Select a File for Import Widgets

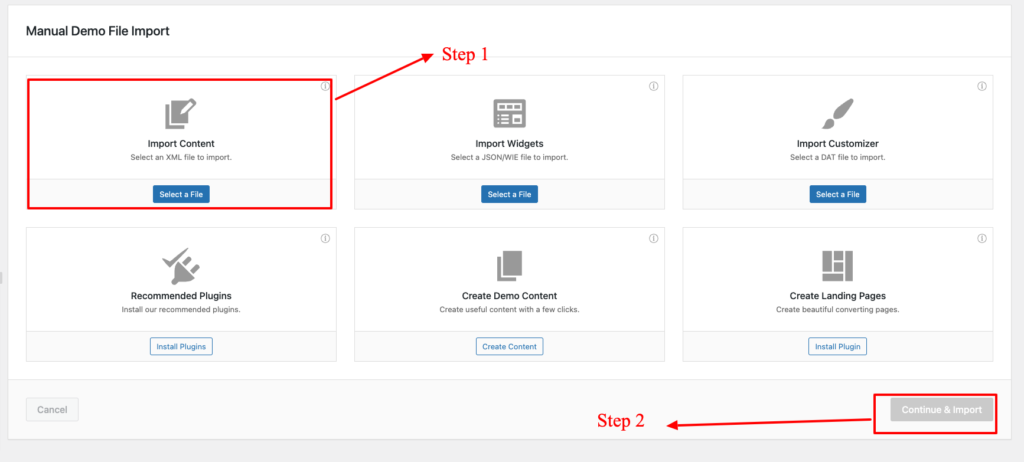[x=509, y=194]
